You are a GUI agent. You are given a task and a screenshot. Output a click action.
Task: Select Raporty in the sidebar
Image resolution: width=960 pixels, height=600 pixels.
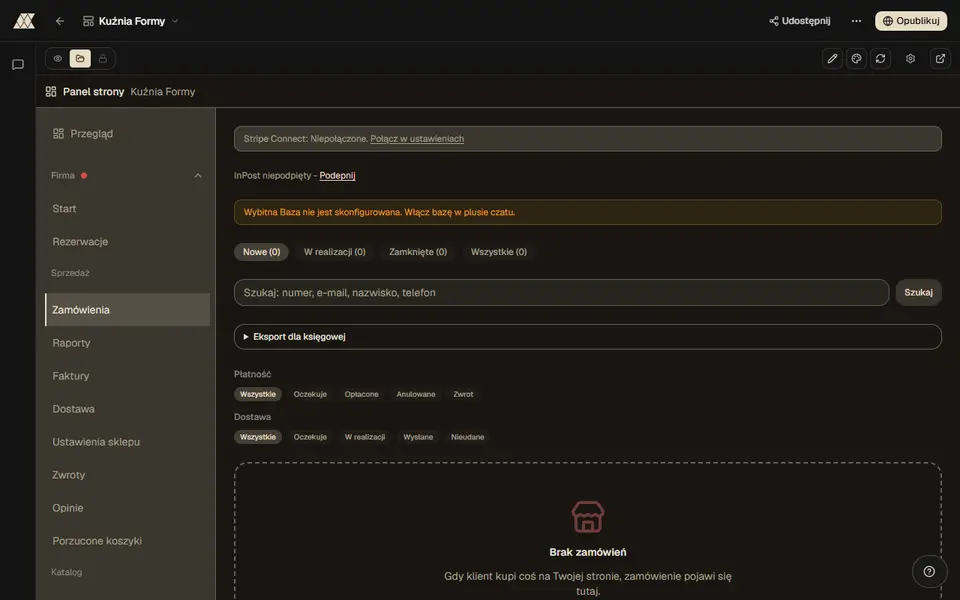pyautogui.click(x=127, y=343)
